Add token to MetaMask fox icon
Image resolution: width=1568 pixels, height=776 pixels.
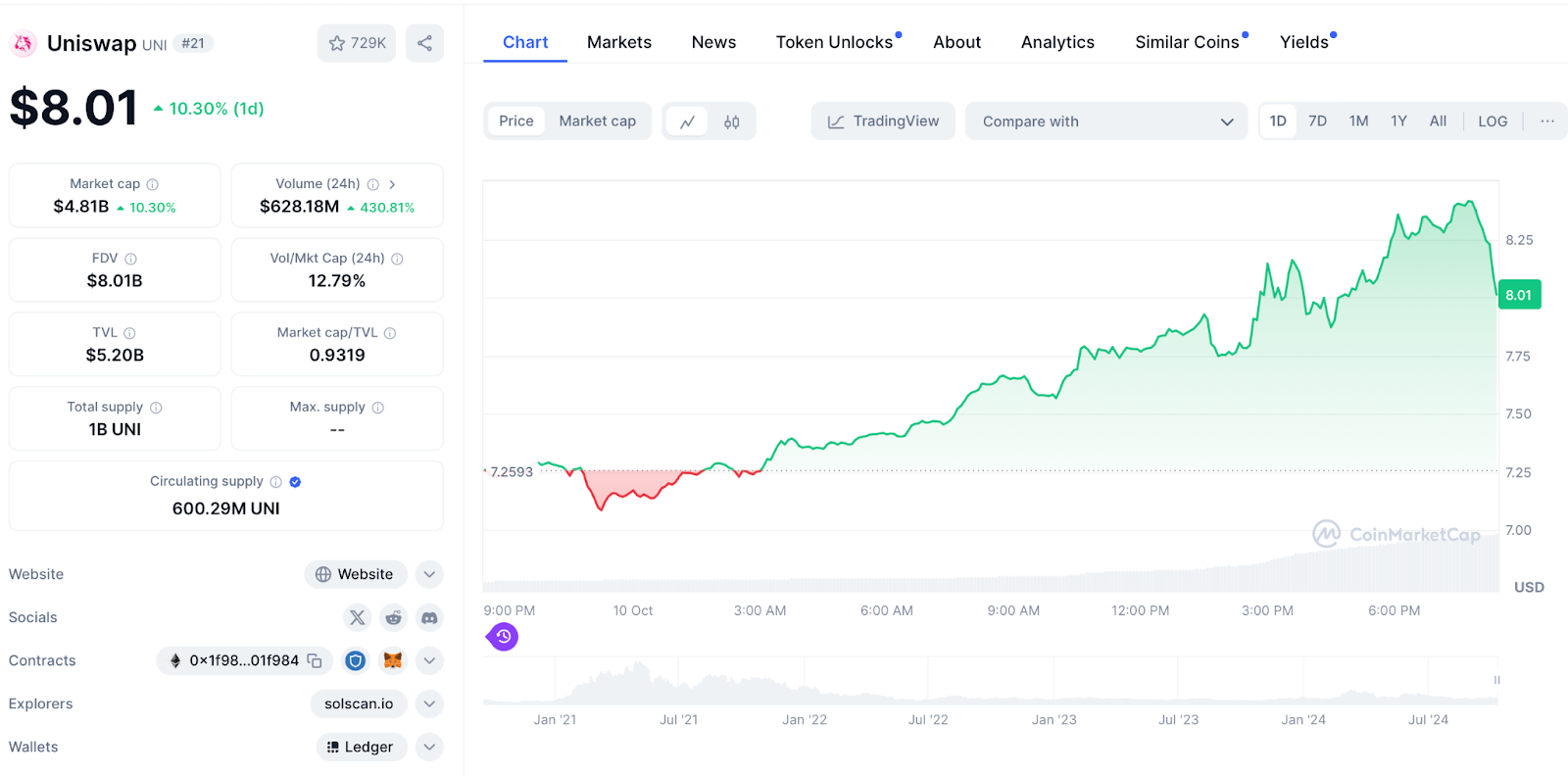(393, 660)
